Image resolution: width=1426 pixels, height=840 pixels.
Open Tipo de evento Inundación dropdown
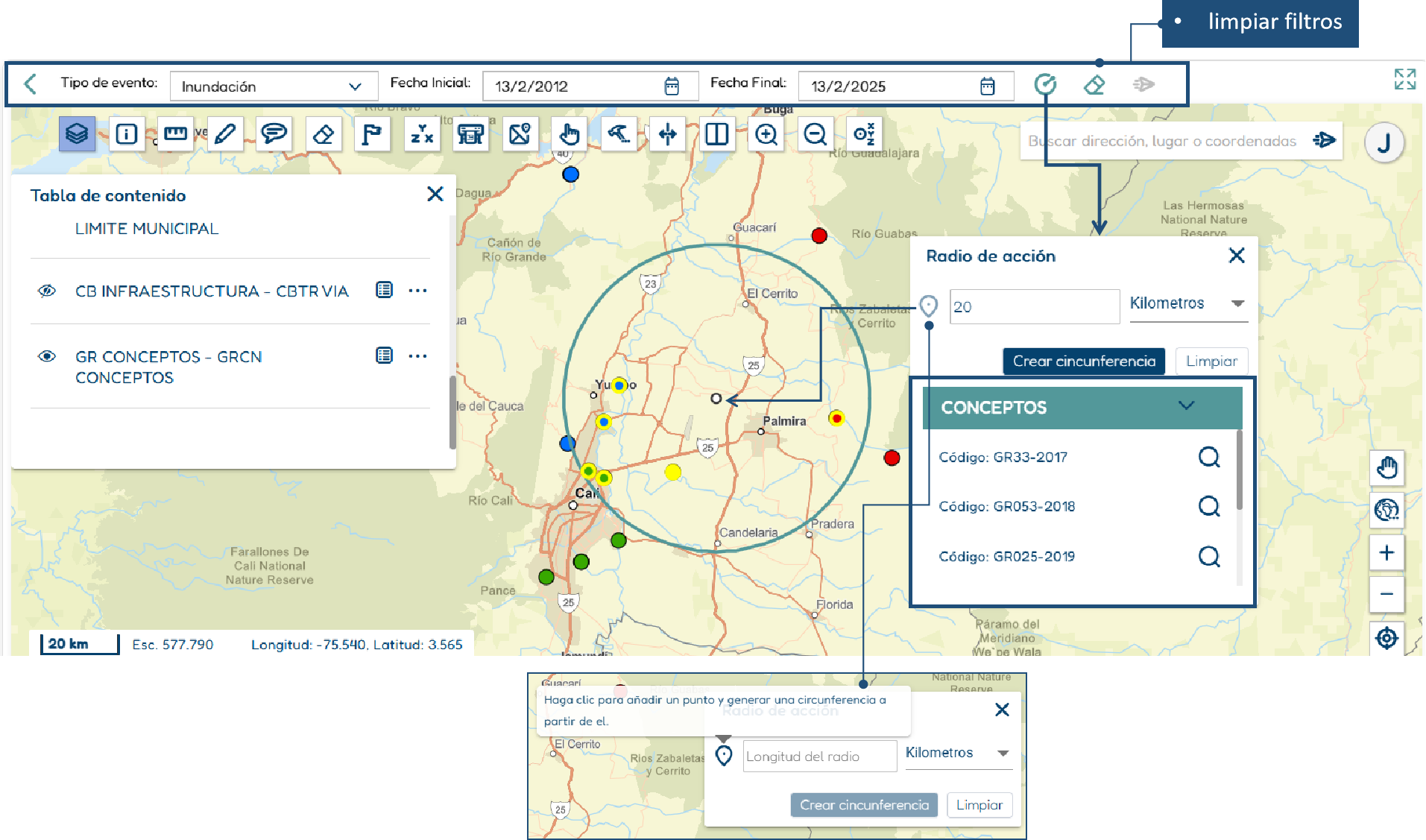pyautogui.click(x=274, y=86)
